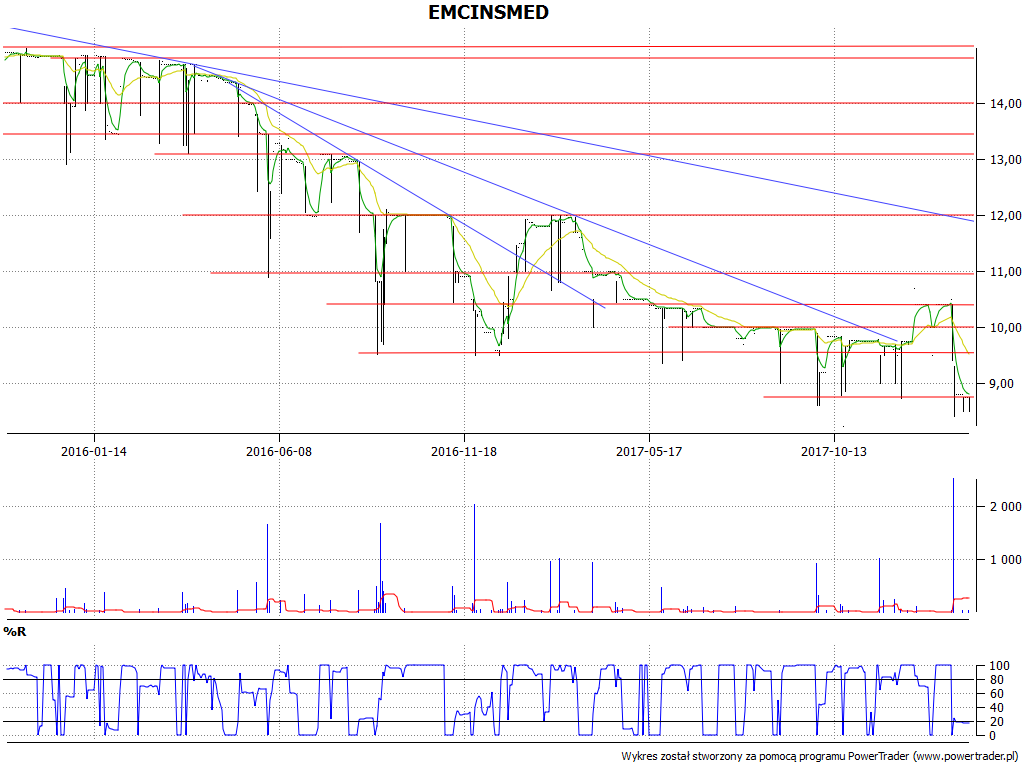
Task: Click the 2016-11-18 date label
Action: coord(464,451)
